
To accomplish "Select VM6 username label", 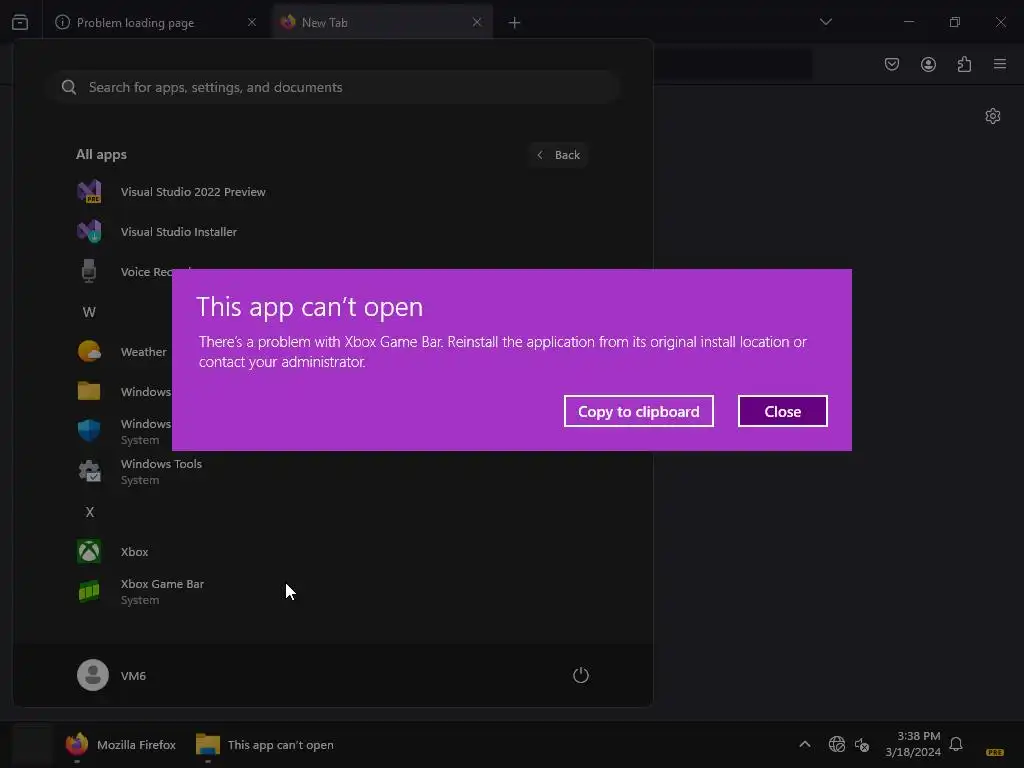I will (133, 676).
